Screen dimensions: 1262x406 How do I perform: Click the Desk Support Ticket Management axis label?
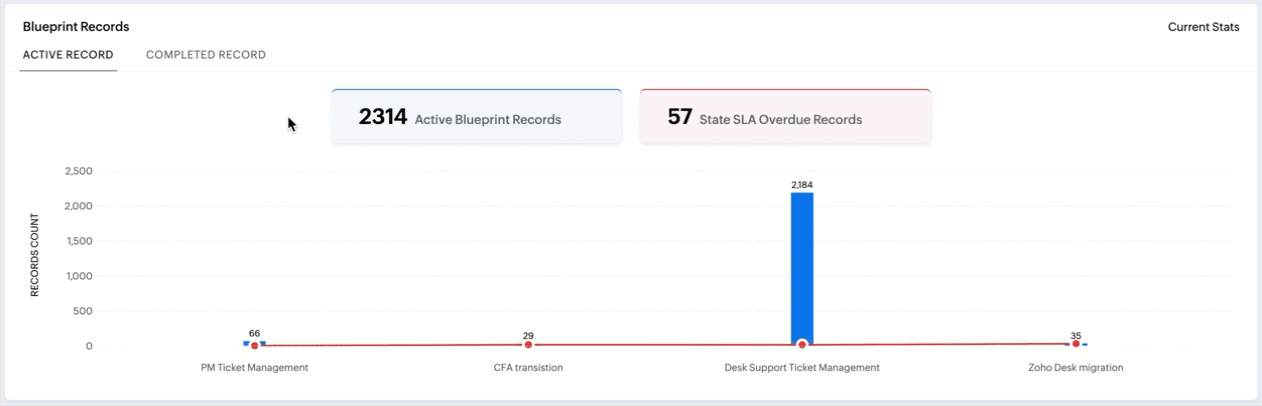click(x=802, y=368)
